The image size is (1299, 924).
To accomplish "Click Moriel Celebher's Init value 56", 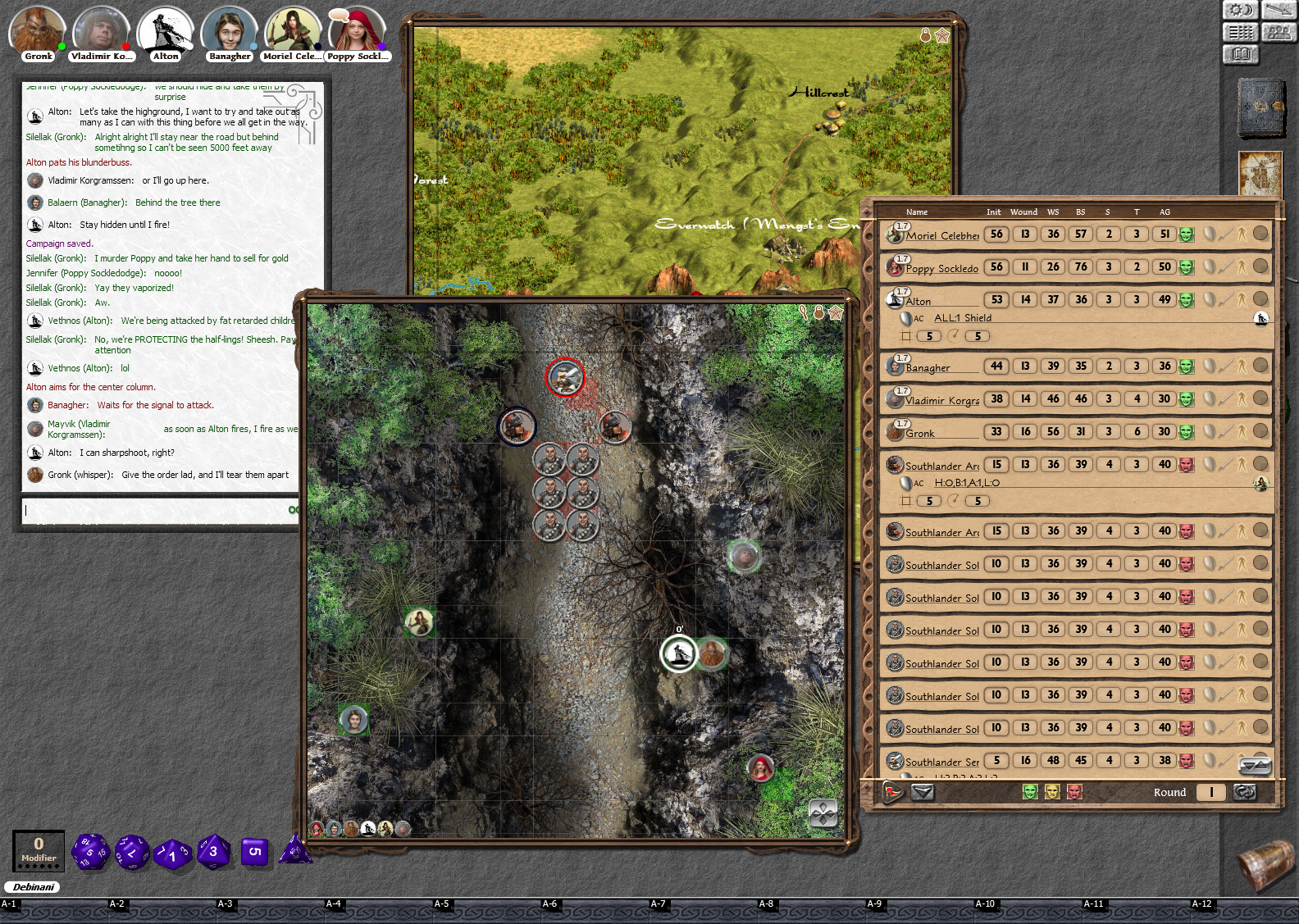I will (996, 234).
